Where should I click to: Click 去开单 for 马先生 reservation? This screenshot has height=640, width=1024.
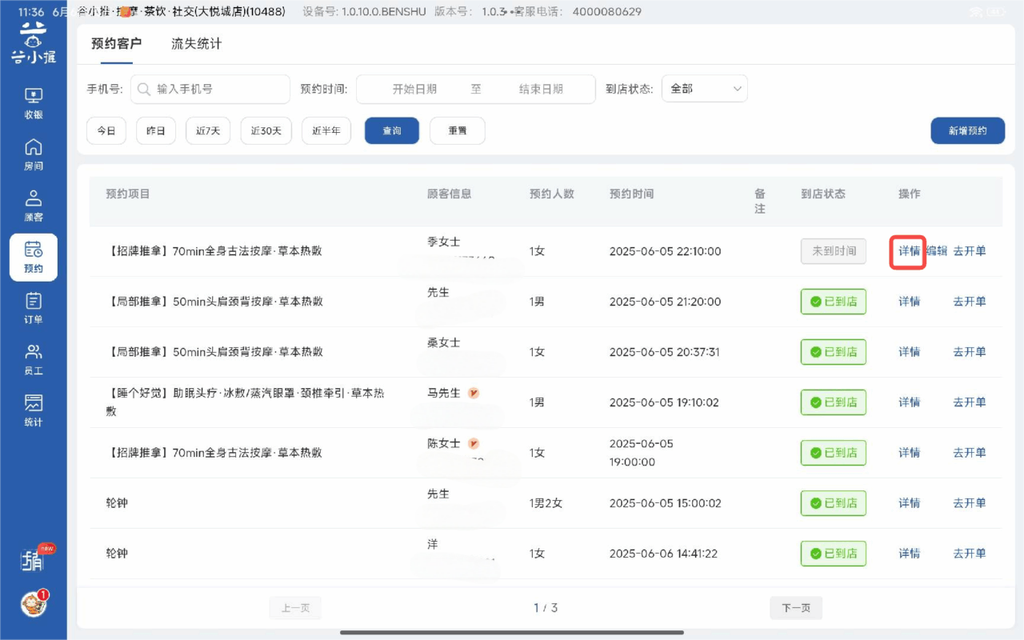coord(969,402)
